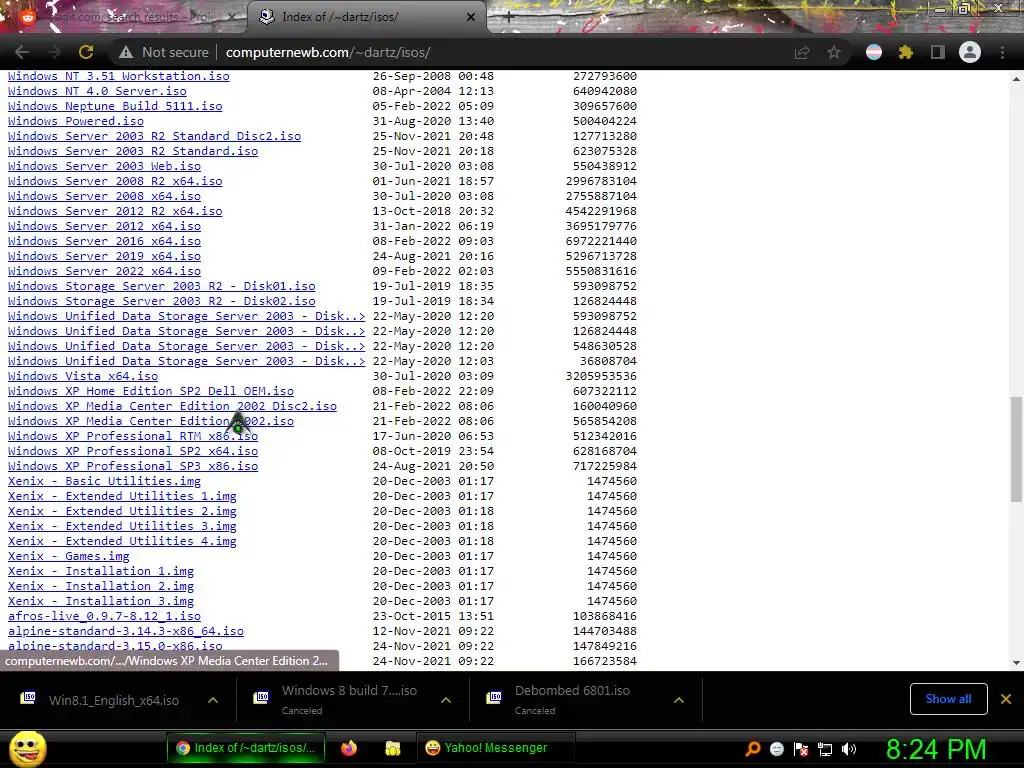Click the Chrome taskbar button Index of /~dartz/isos/
The height and width of the screenshot is (768, 1024).
[x=246, y=748]
